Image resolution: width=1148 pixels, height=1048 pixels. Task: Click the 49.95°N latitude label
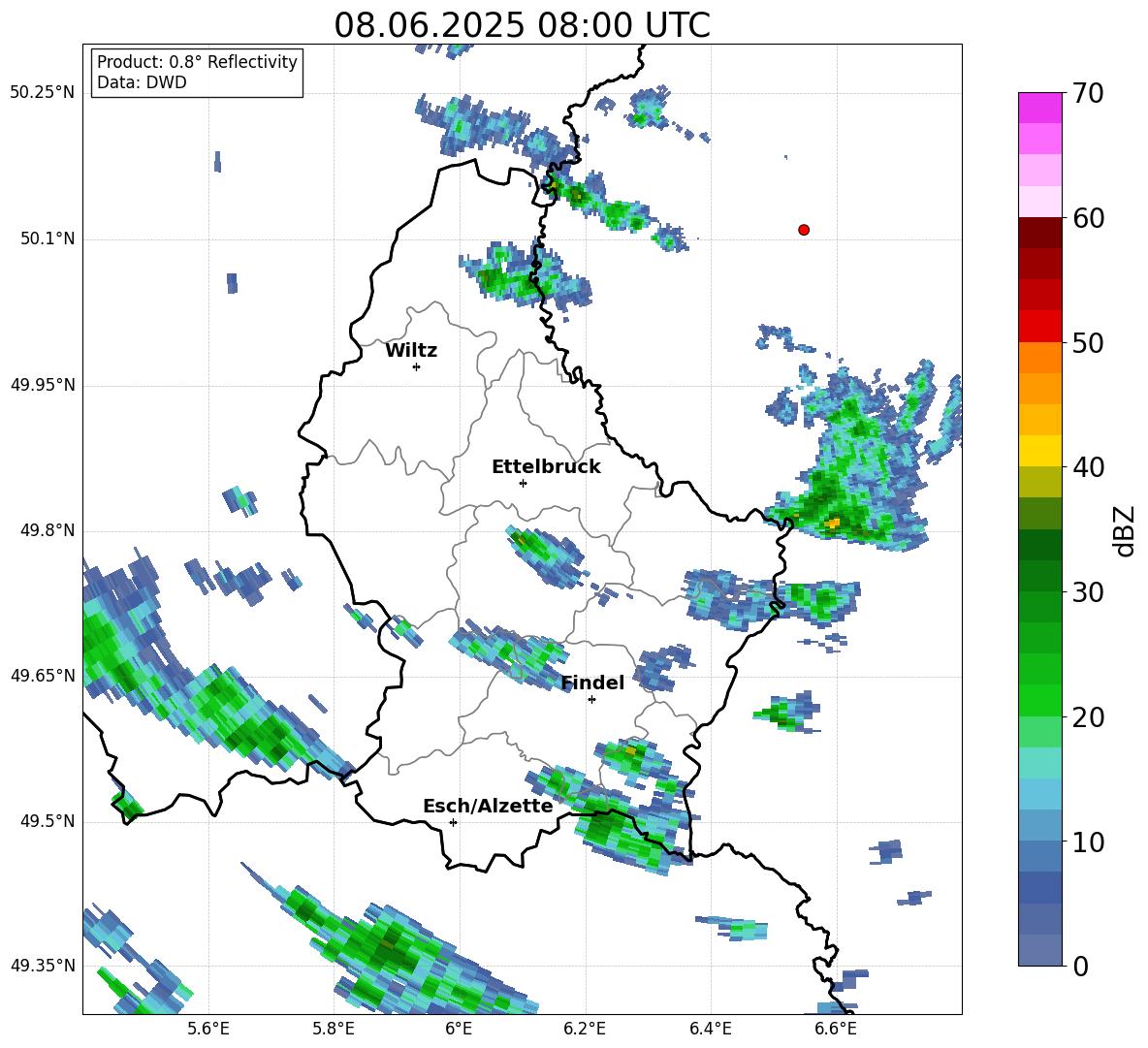pyautogui.click(x=43, y=385)
